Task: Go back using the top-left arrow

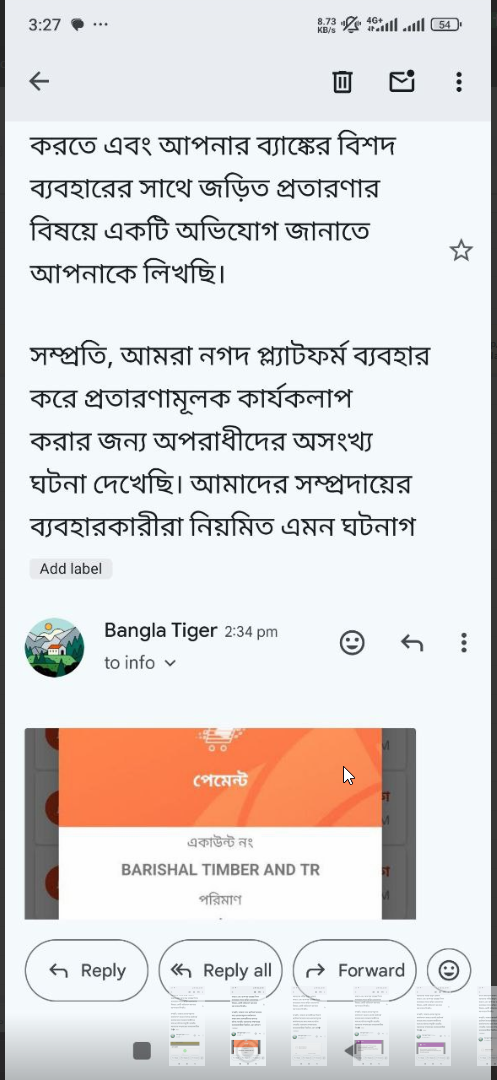Action: point(39,81)
